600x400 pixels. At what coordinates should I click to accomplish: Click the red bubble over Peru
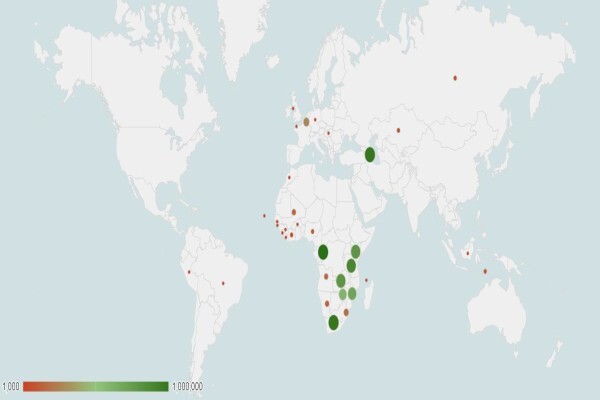tap(189, 272)
